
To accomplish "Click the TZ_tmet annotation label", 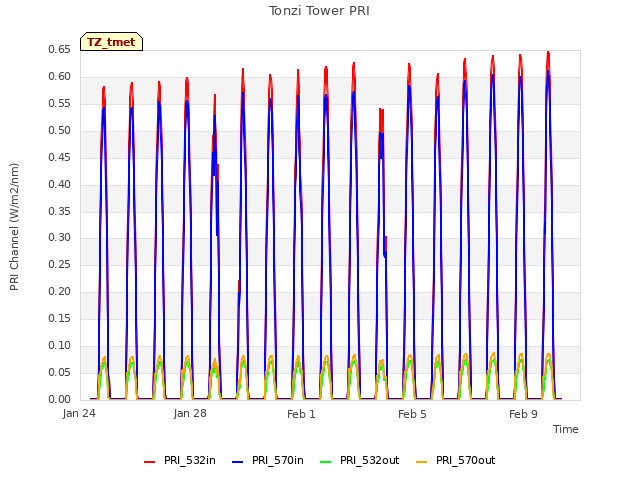I will pos(111,42).
